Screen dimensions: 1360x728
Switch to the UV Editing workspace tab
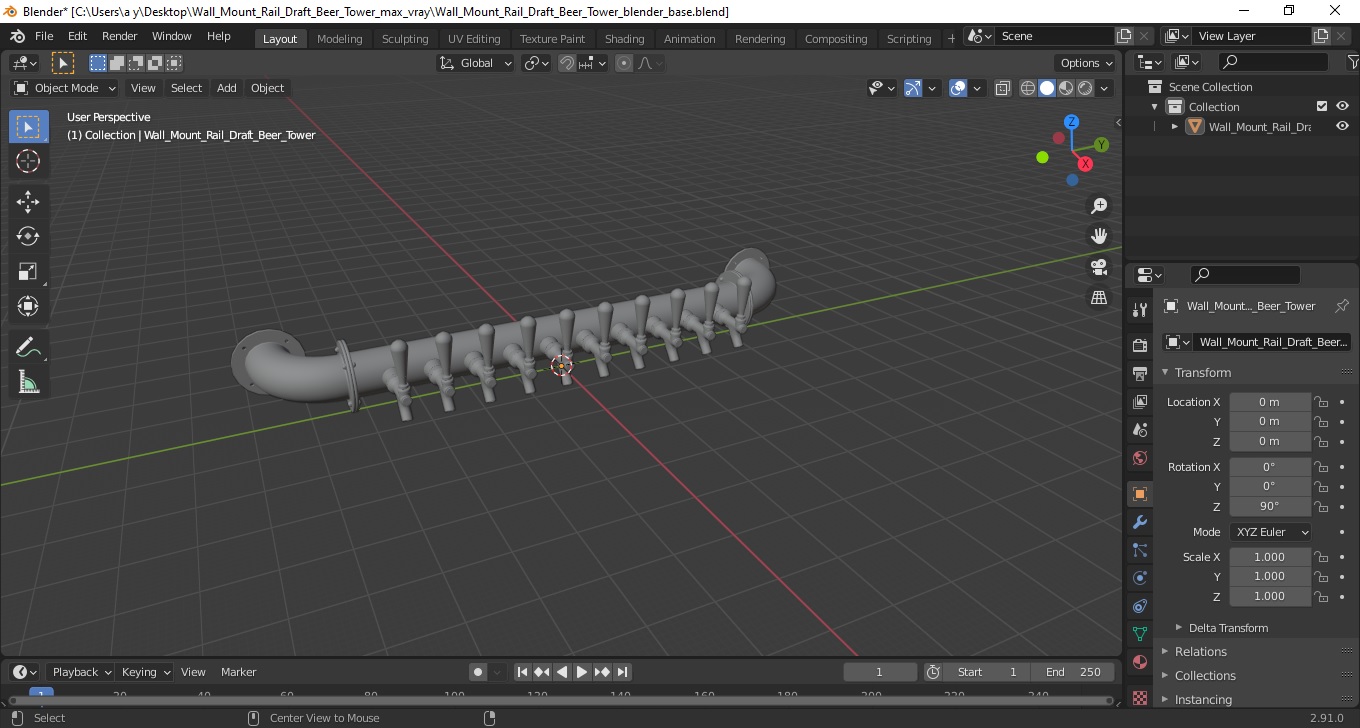(474, 38)
